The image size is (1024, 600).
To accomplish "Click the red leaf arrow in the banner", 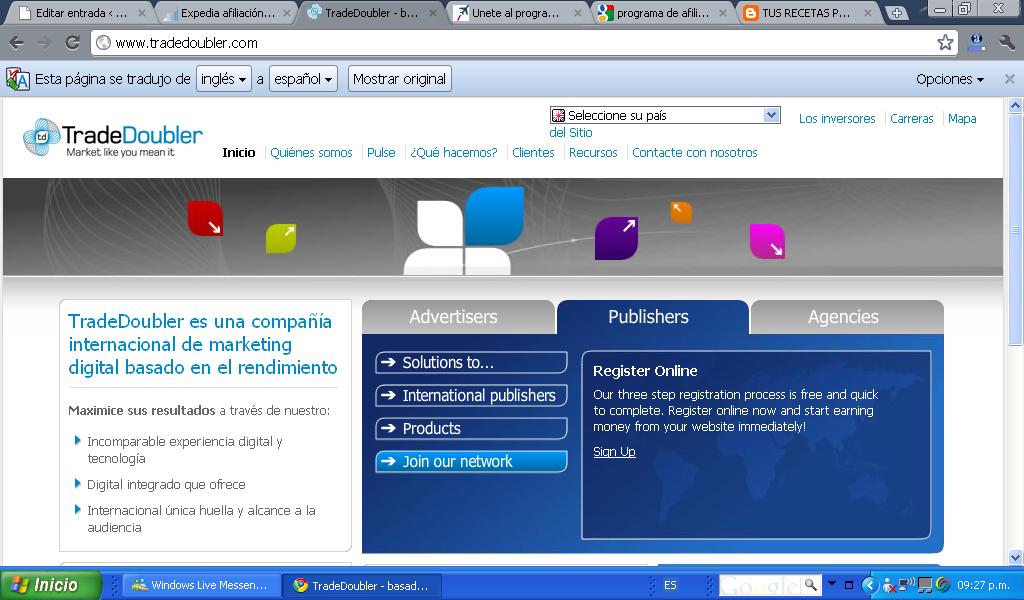I will point(206,218).
